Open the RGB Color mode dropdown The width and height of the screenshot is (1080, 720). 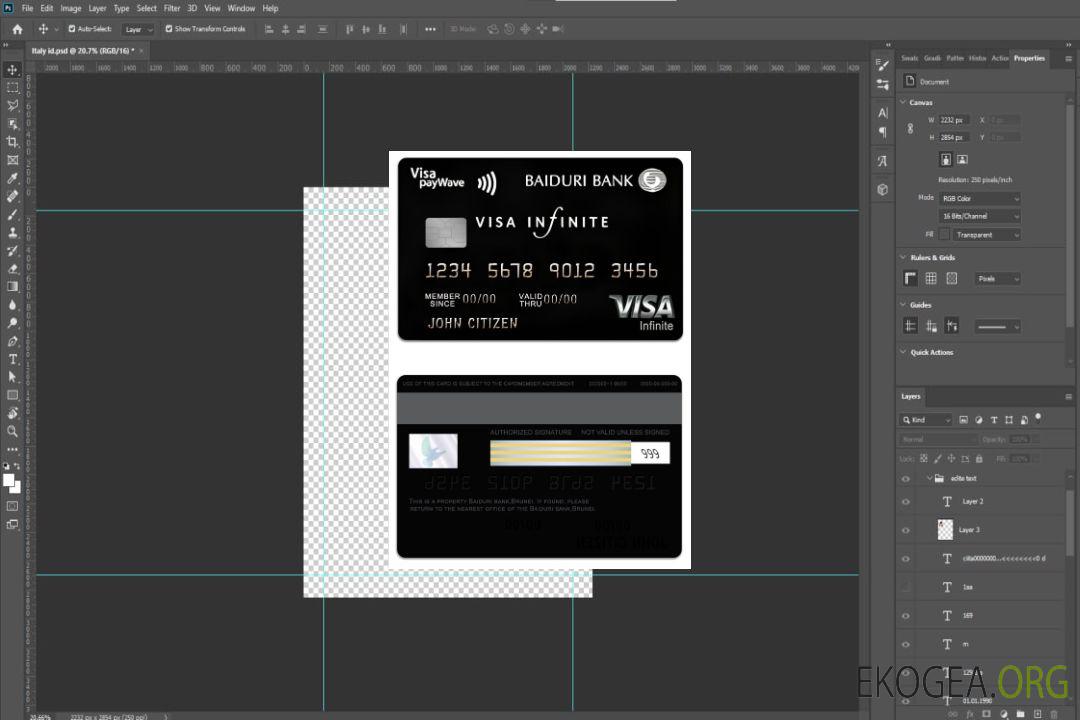(979, 198)
